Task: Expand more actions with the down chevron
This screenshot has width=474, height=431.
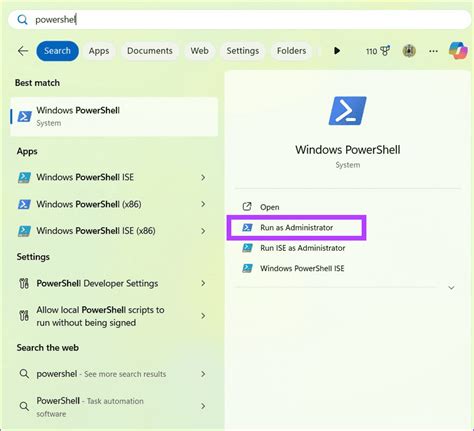Action: 451,288
